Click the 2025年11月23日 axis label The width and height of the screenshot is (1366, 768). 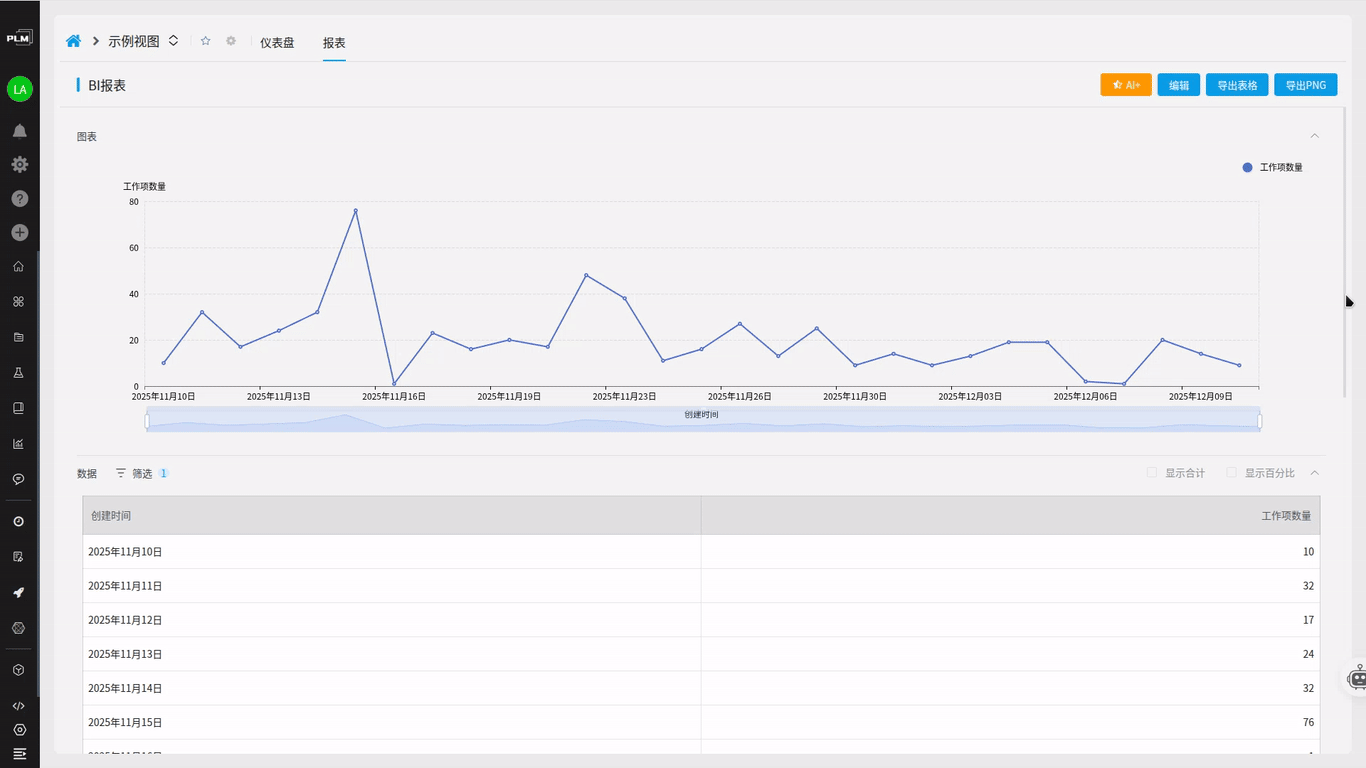[x=624, y=397]
